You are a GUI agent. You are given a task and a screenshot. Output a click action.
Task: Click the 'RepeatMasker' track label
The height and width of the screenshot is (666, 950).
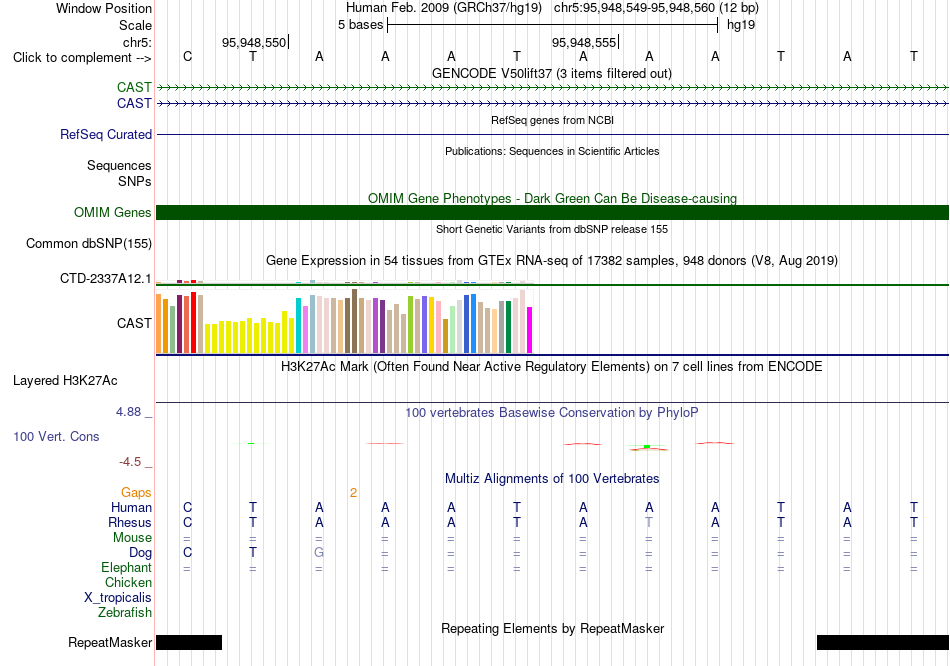click(x=110, y=642)
